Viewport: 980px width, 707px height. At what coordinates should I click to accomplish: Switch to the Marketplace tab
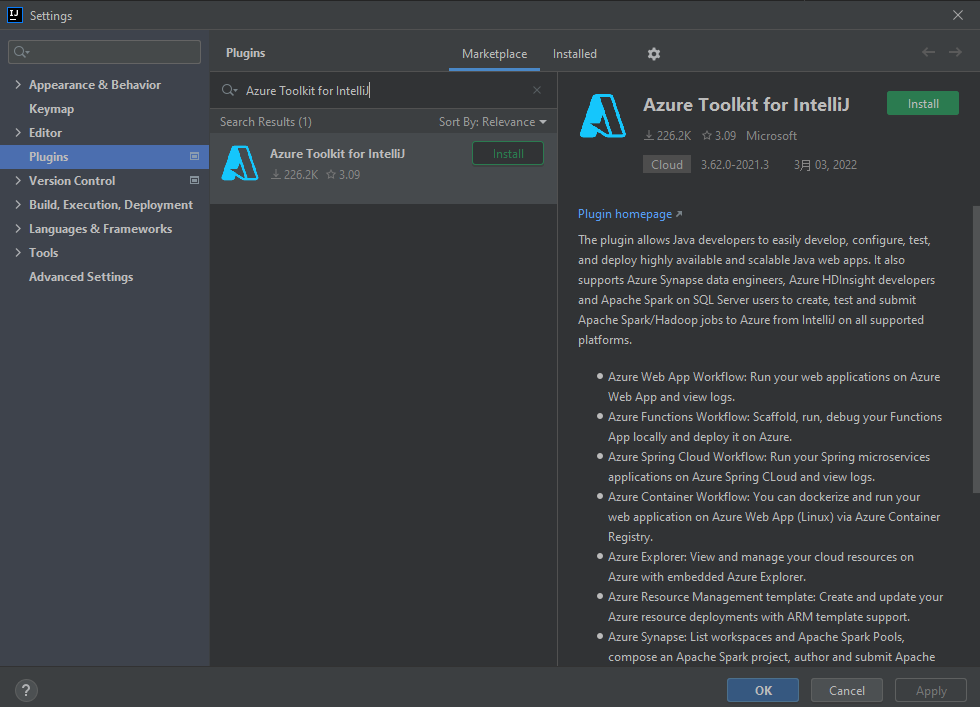(494, 53)
